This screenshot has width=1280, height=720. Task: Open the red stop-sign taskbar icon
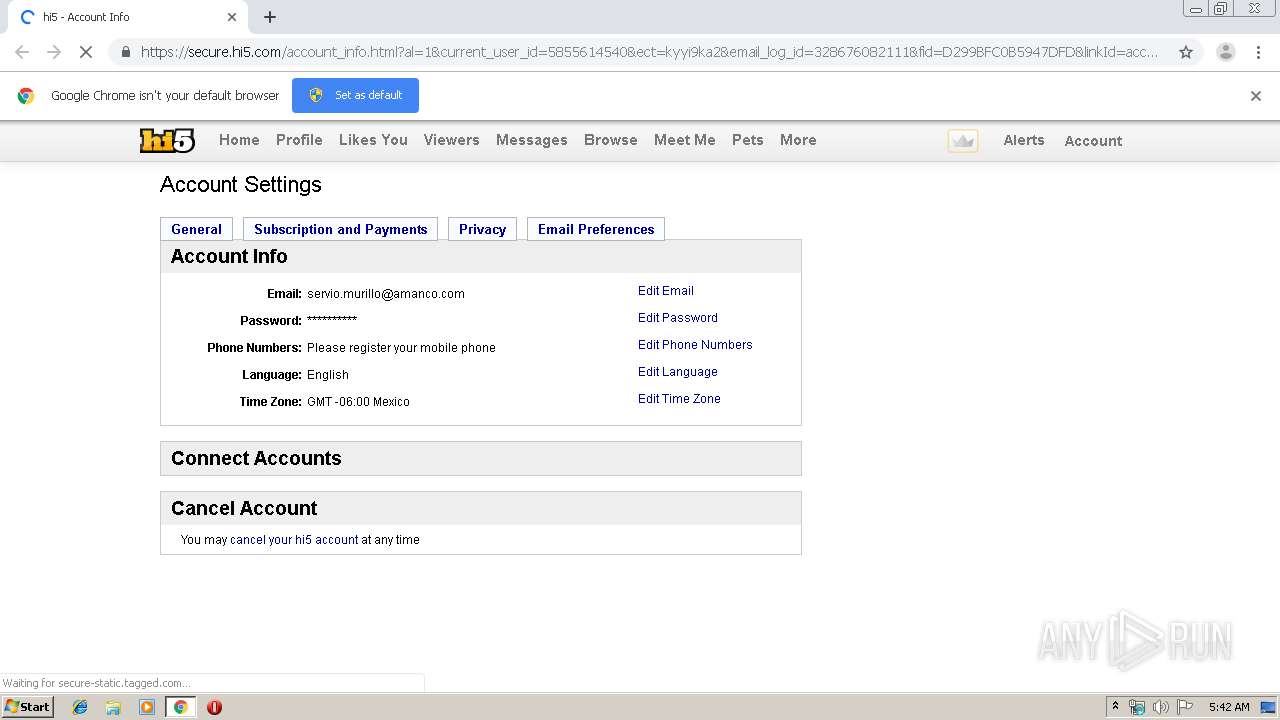pyautogui.click(x=214, y=707)
